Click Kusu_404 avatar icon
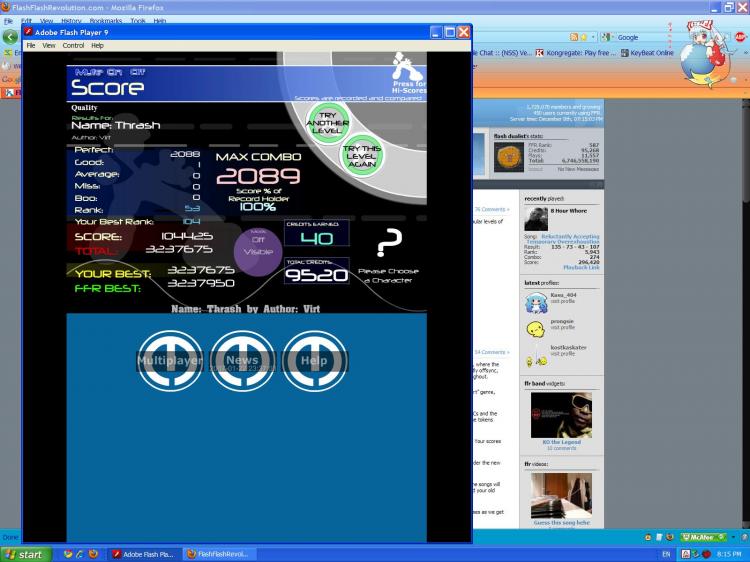The height and width of the screenshot is (562, 750). coord(536,303)
